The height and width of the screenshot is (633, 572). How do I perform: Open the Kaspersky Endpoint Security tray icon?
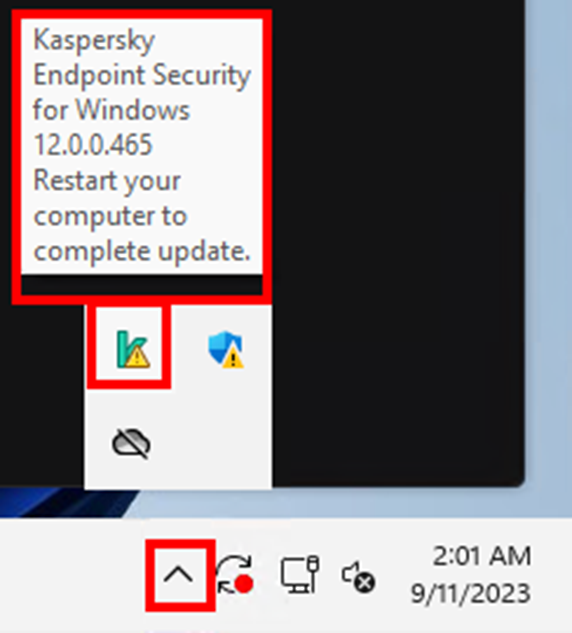(x=133, y=350)
